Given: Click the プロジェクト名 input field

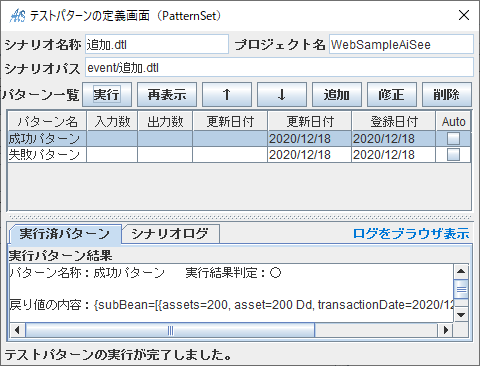Looking at the screenshot, I should point(401,44).
